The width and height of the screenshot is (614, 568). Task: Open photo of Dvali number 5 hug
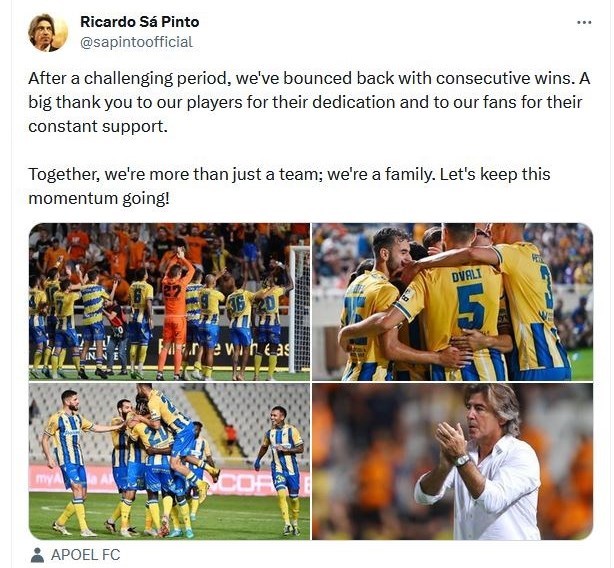[452, 302]
